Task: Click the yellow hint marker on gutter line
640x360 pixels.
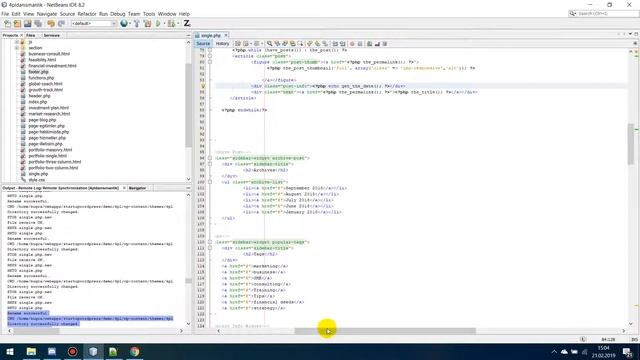Action: click(202, 86)
